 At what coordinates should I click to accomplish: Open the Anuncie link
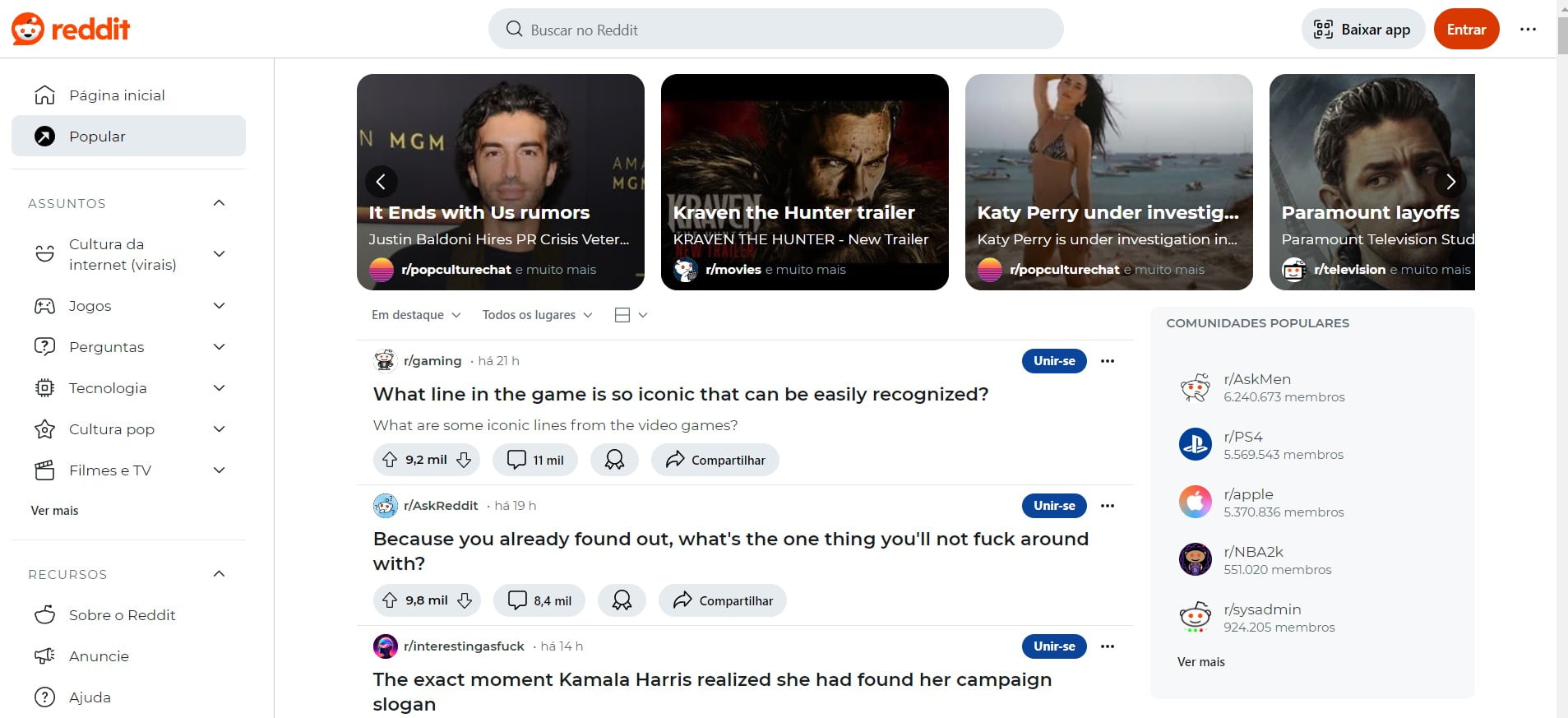pyautogui.click(x=128, y=656)
